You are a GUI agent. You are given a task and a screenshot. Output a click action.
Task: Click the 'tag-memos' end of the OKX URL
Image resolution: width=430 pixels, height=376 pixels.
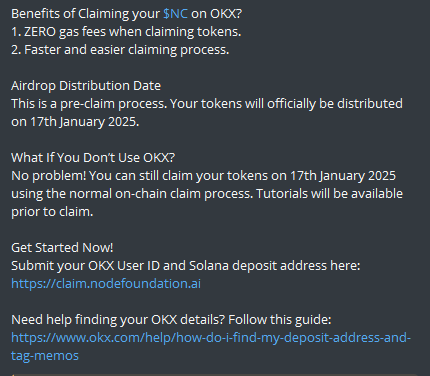45,356
